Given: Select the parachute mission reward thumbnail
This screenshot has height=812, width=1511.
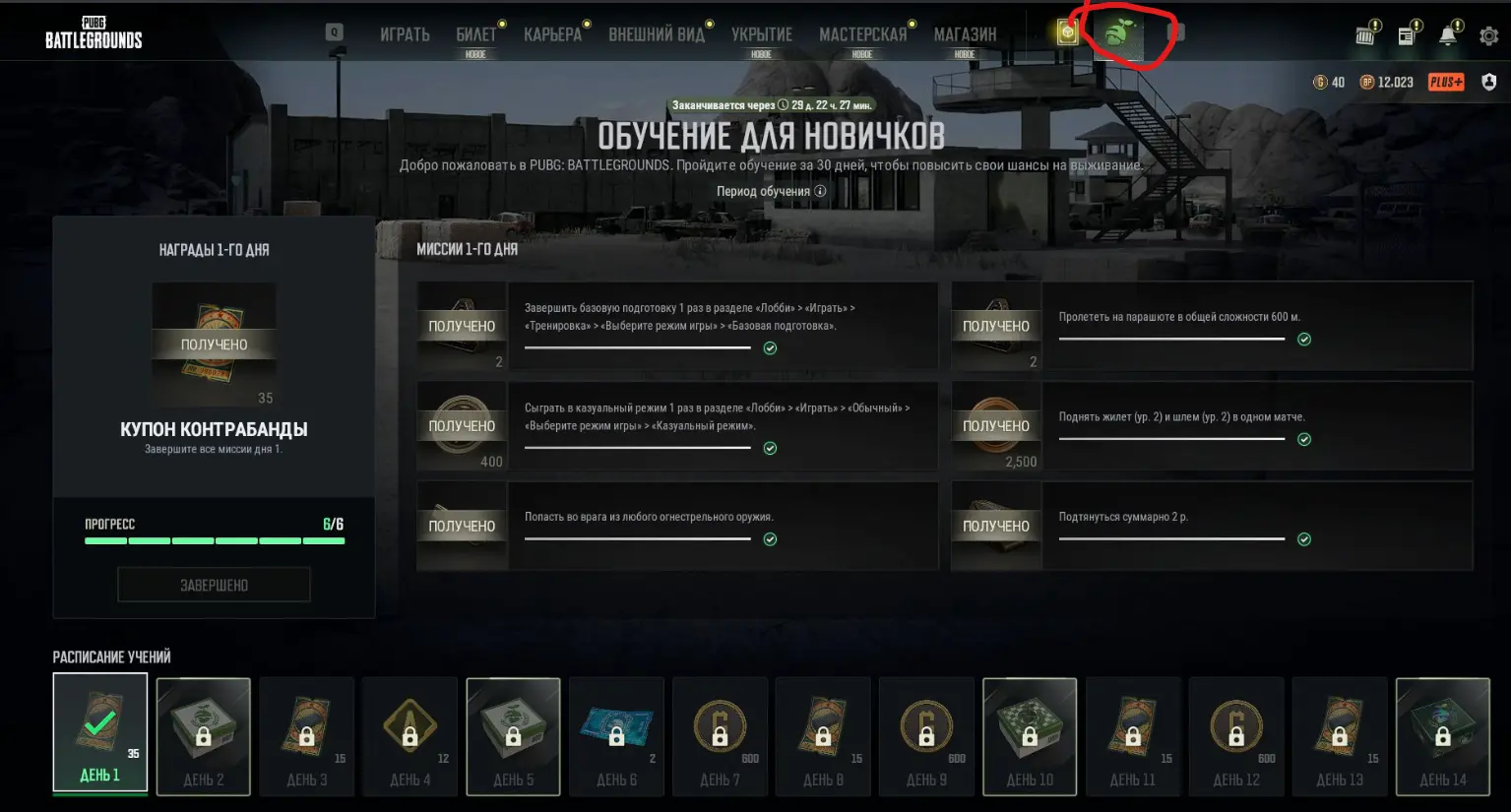Looking at the screenshot, I should (x=996, y=326).
